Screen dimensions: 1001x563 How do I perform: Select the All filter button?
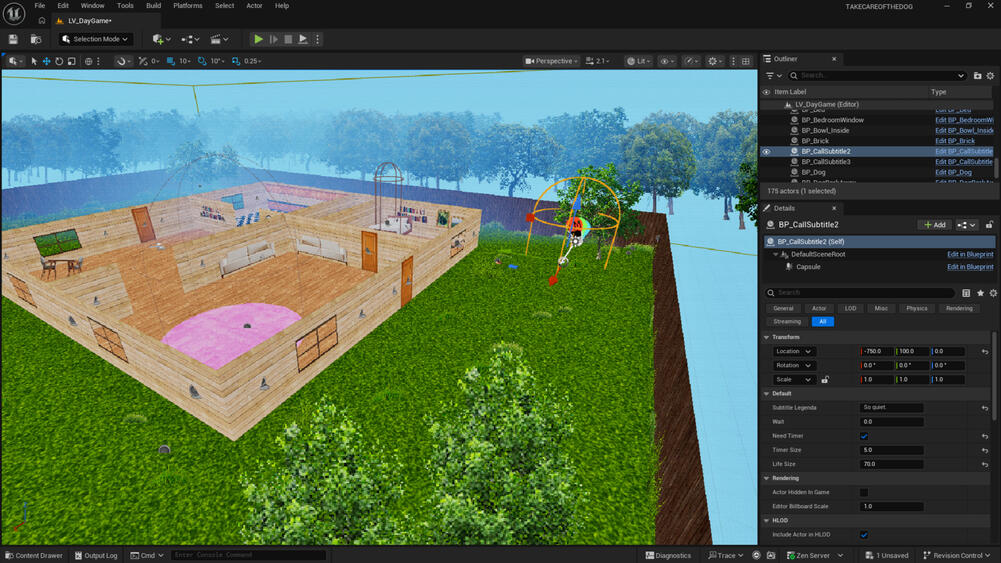pyautogui.click(x=822, y=322)
